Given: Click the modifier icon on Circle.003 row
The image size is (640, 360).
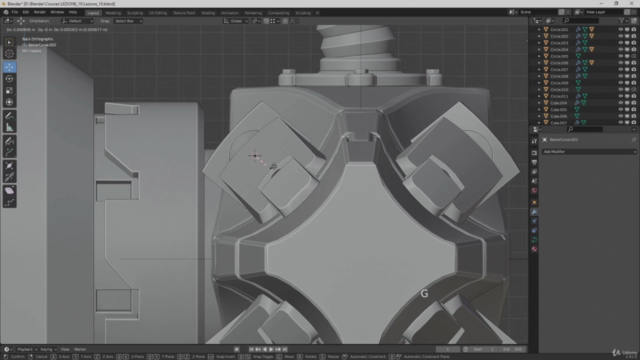Looking at the screenshot, I should (x=578, y=43).
